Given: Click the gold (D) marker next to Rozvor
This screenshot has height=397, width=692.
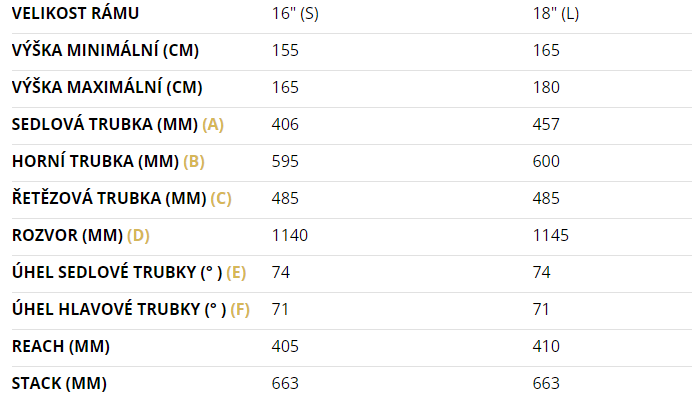Looking at the screenshot, I should click(138, 236).
